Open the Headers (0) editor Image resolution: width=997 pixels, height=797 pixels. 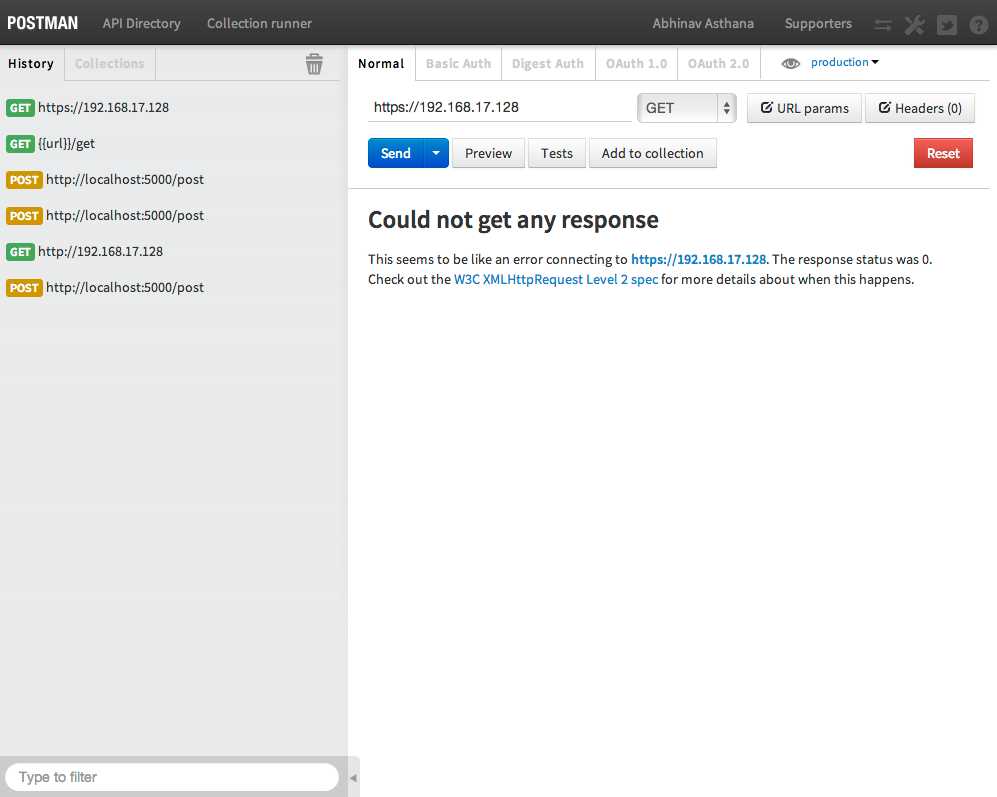pos(920,108)
